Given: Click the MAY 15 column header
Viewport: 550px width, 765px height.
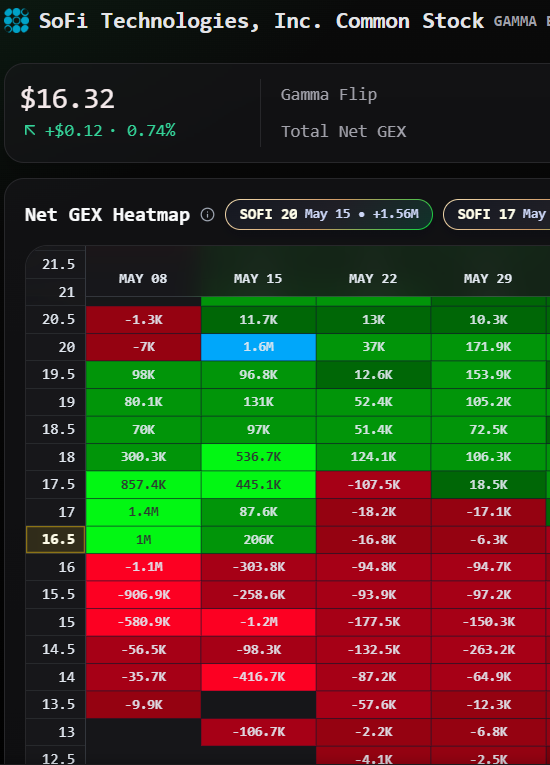Looking at the screenshot, I should 258,279.
